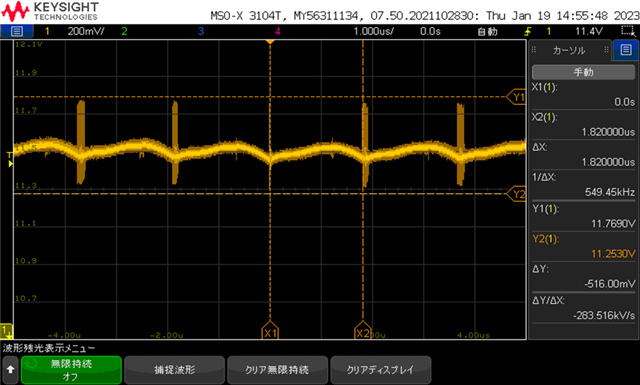
Task: Toggle 無限持続 オフ persistence softkey
Action: tap(71, 369)
